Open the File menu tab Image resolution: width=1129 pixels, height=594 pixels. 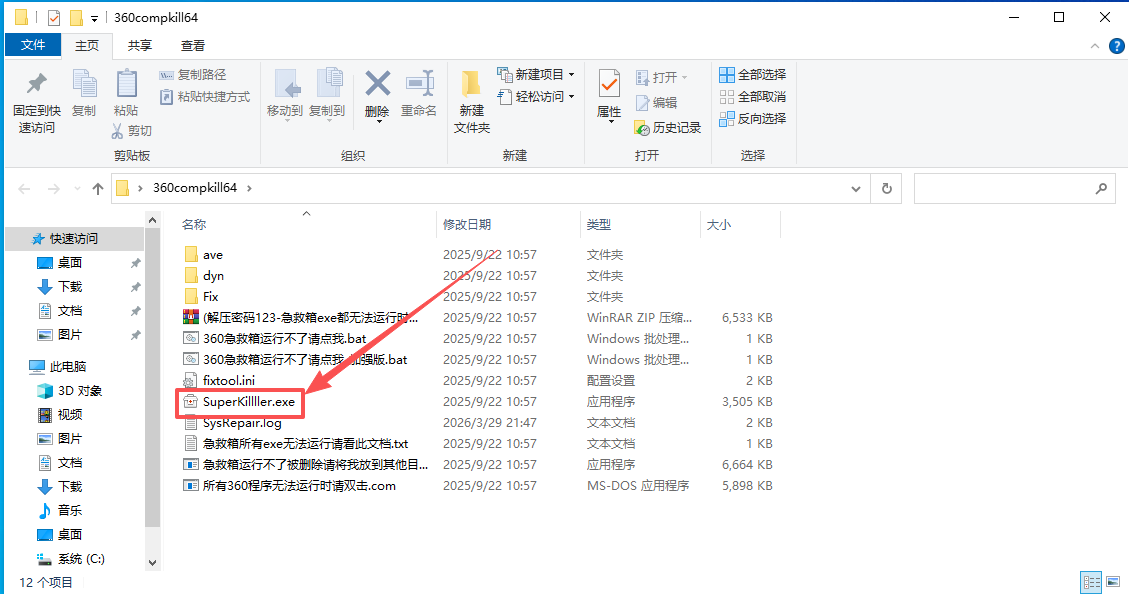33,45
